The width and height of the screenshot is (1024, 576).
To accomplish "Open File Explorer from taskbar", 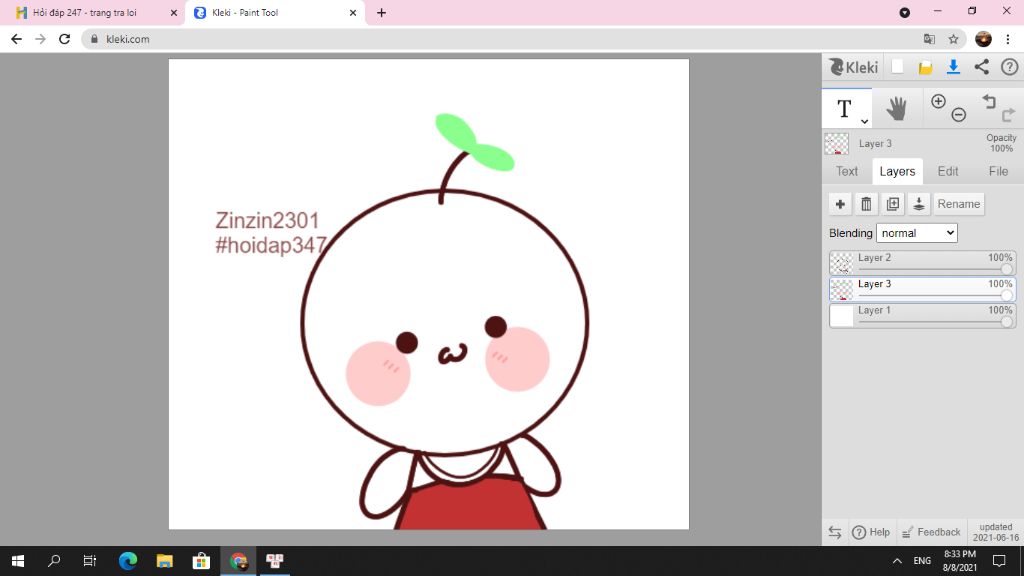I will pyautogui.click(x=165, y=561).
